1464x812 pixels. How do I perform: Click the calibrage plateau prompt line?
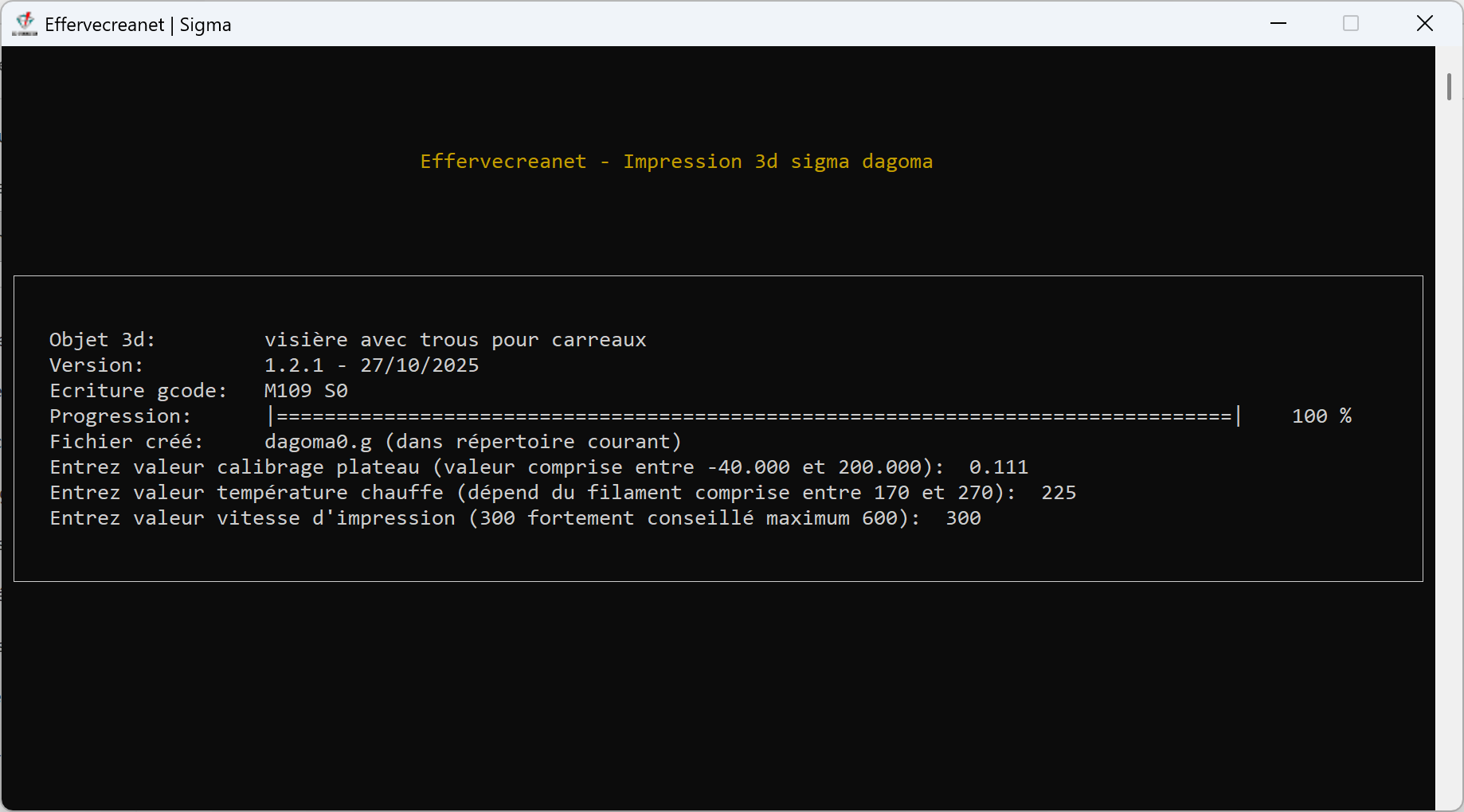pos(497,467)
